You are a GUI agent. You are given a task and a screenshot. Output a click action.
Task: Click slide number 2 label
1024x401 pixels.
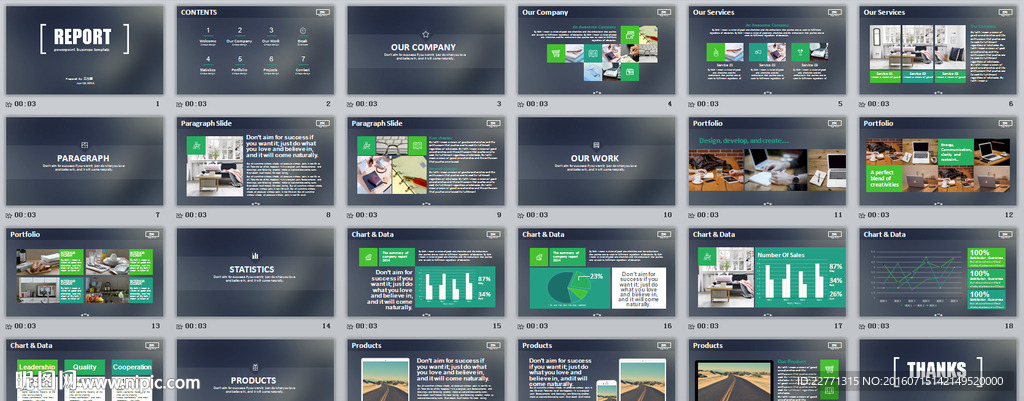pos(328,104)
